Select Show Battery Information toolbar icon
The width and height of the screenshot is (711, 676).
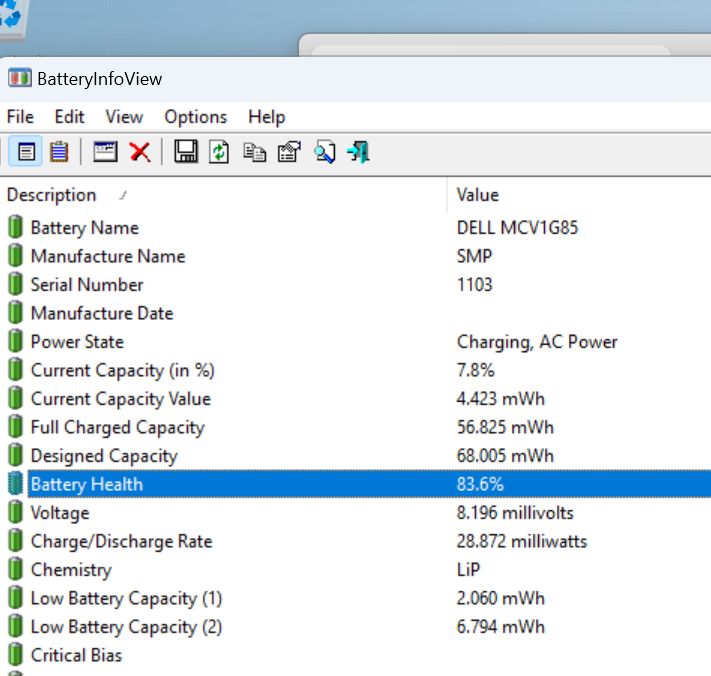(x=25, y=151)
